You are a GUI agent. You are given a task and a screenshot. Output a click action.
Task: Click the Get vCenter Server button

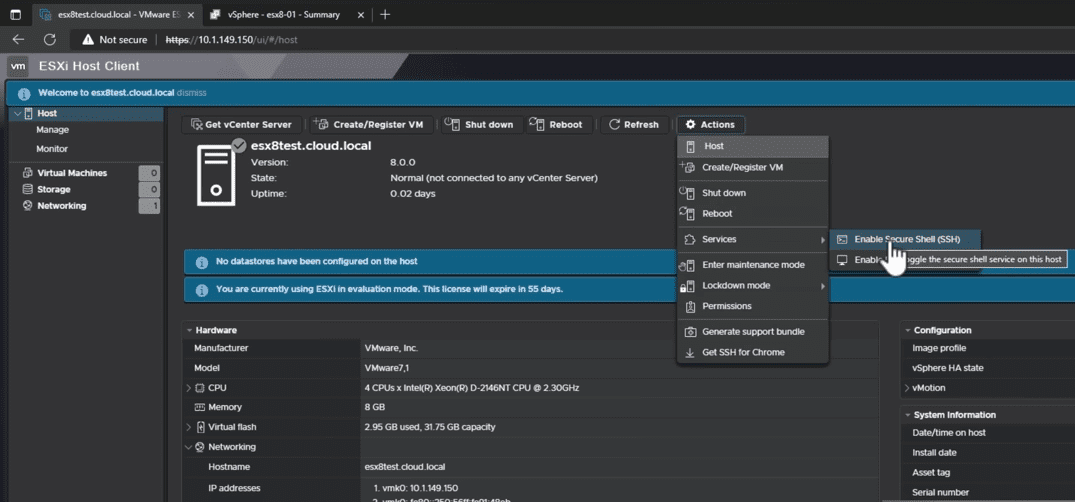[241, 125]
